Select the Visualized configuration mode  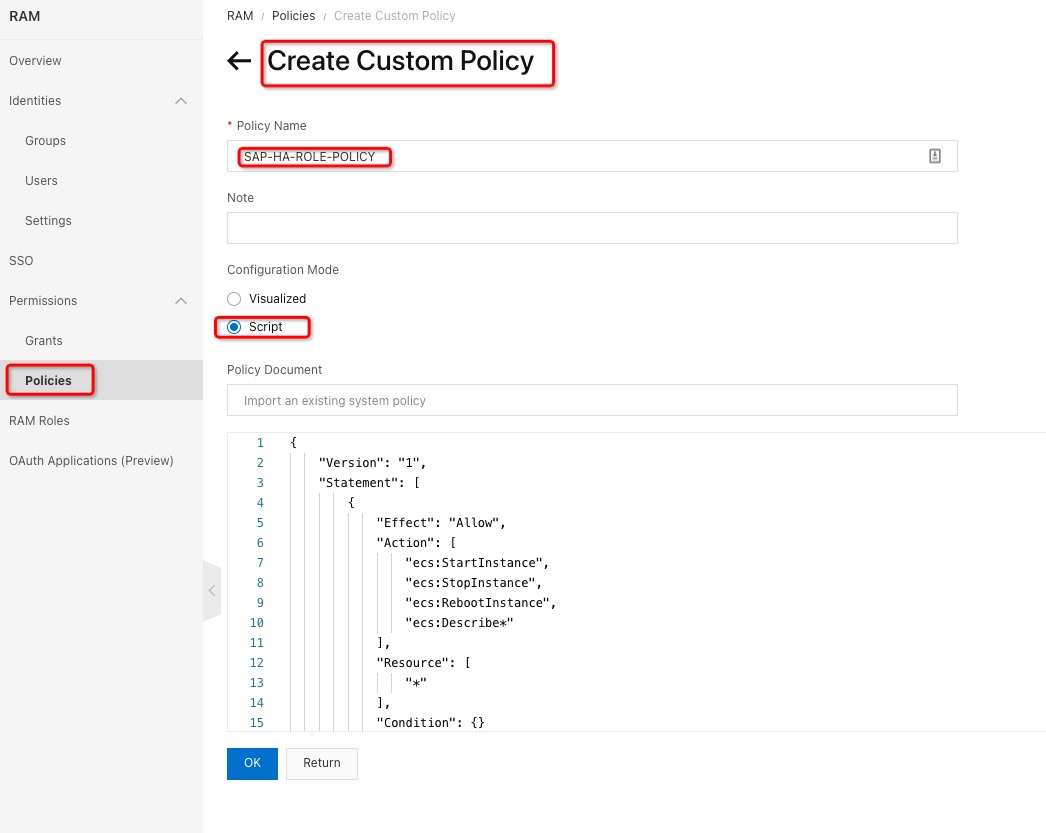233,299
